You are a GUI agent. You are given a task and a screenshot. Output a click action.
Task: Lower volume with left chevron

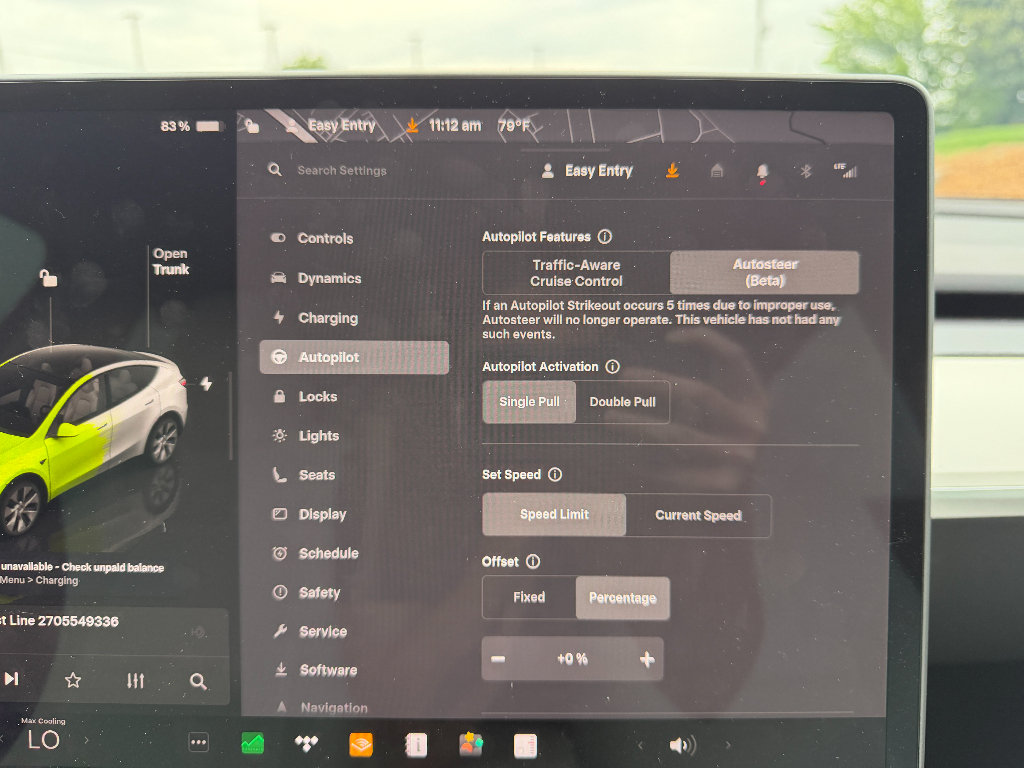pyautogui.click(x=641, y=744)
